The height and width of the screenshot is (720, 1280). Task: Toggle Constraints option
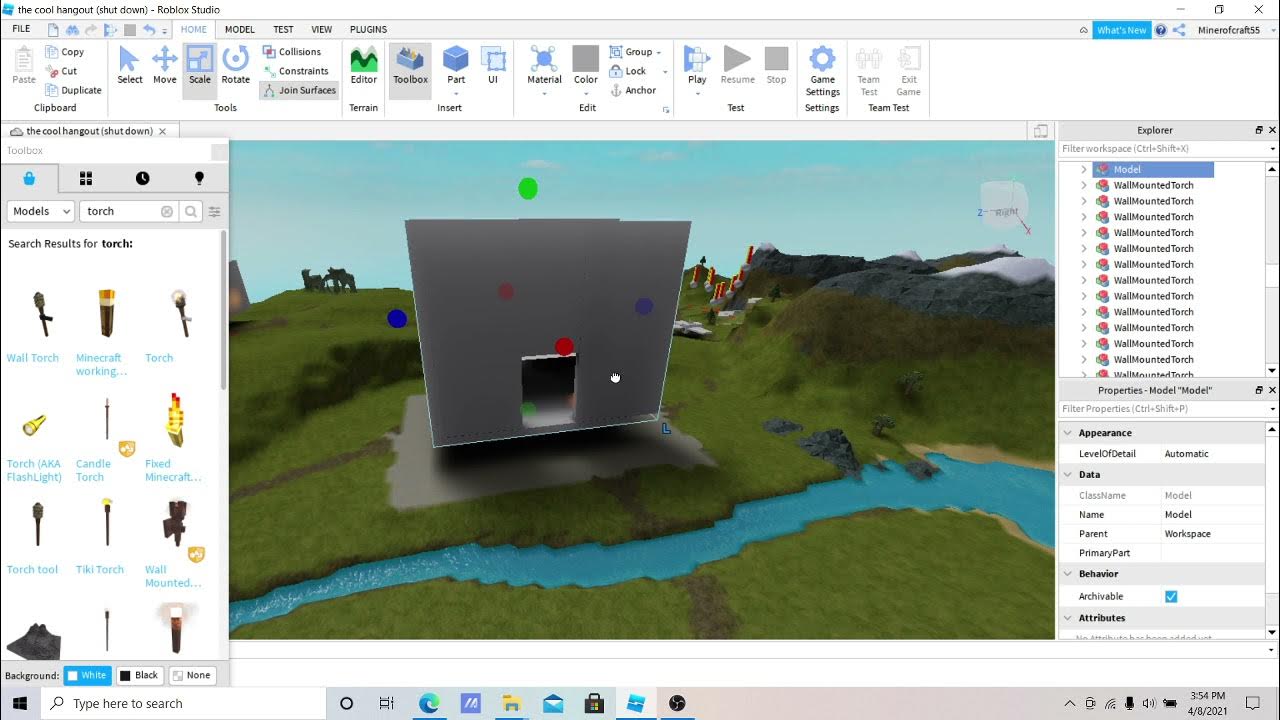[295, 71]
